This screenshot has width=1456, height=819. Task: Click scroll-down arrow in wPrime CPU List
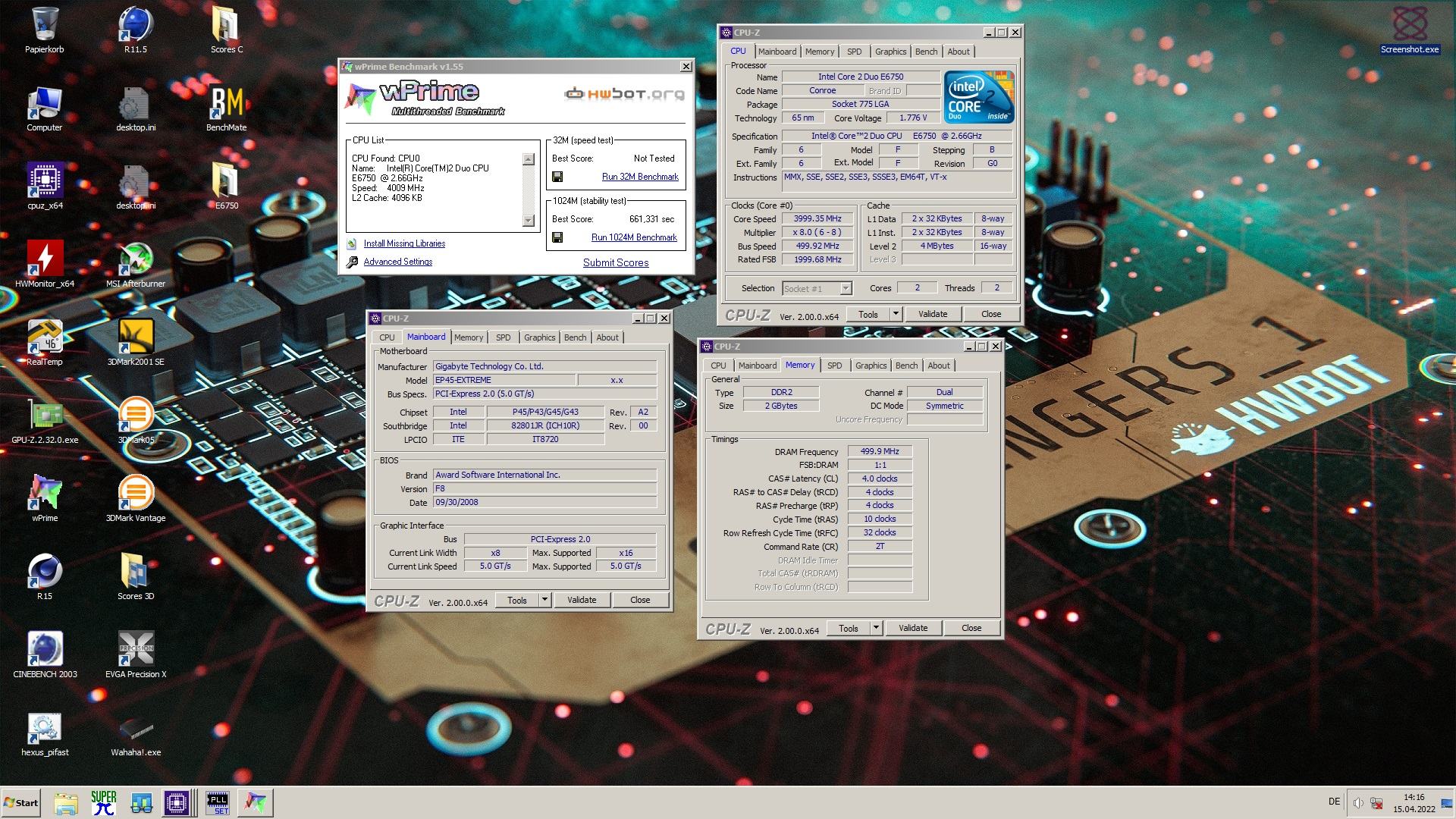[529, 221]
